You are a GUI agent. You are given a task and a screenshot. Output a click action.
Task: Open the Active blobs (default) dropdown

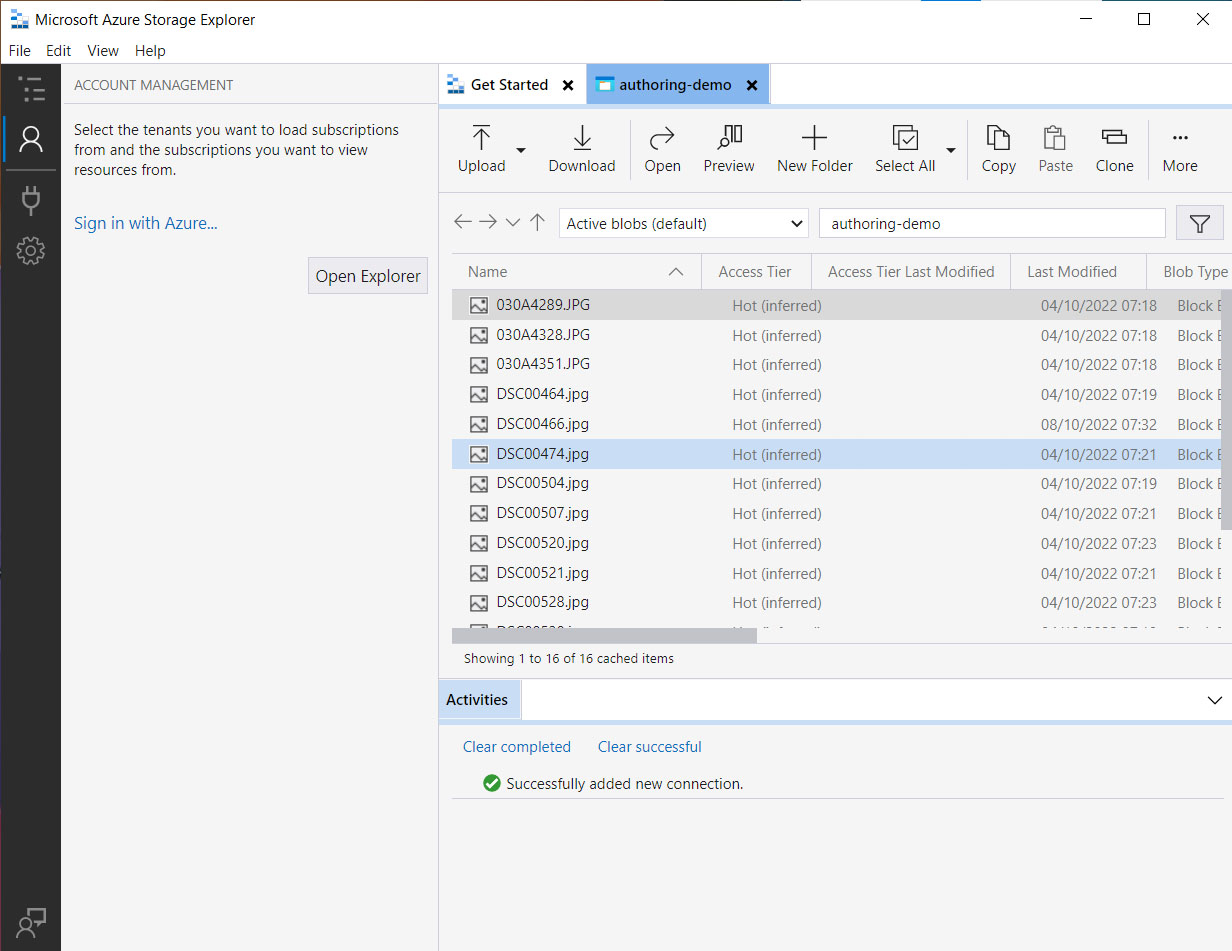click(684, 224)
